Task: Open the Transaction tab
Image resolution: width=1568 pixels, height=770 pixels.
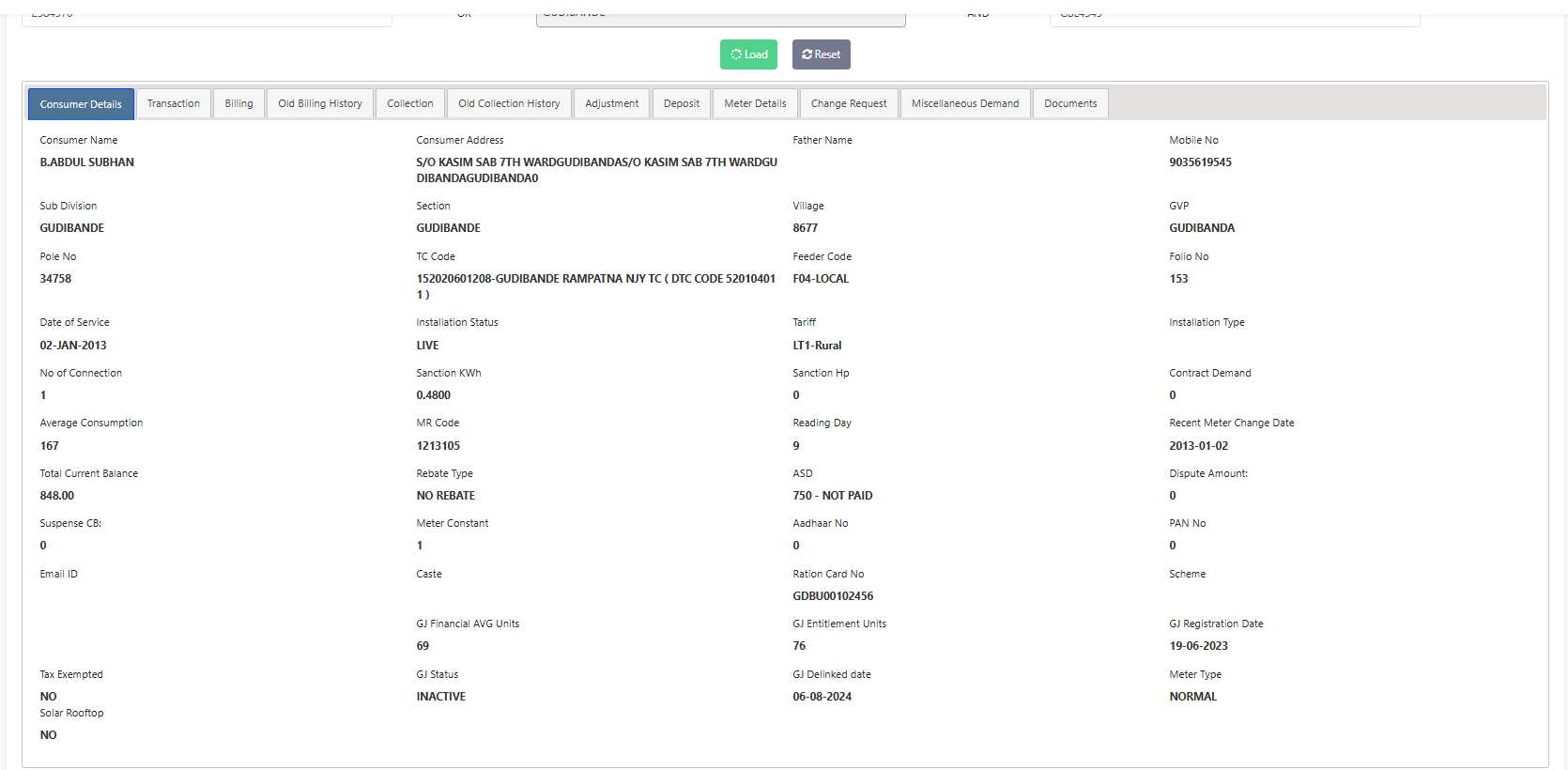Action: pos(174,103)
